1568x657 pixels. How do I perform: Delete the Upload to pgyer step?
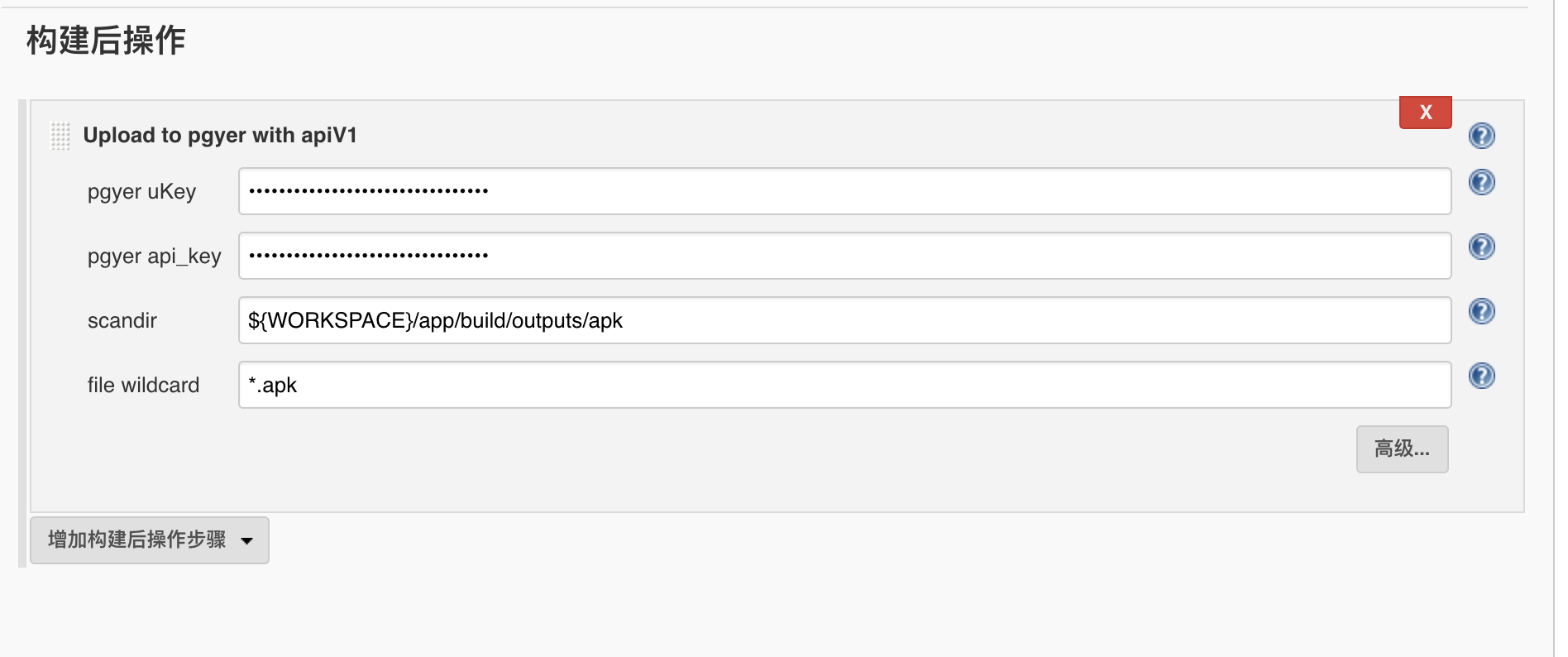pyautogui.click(x=1425, y=113)
